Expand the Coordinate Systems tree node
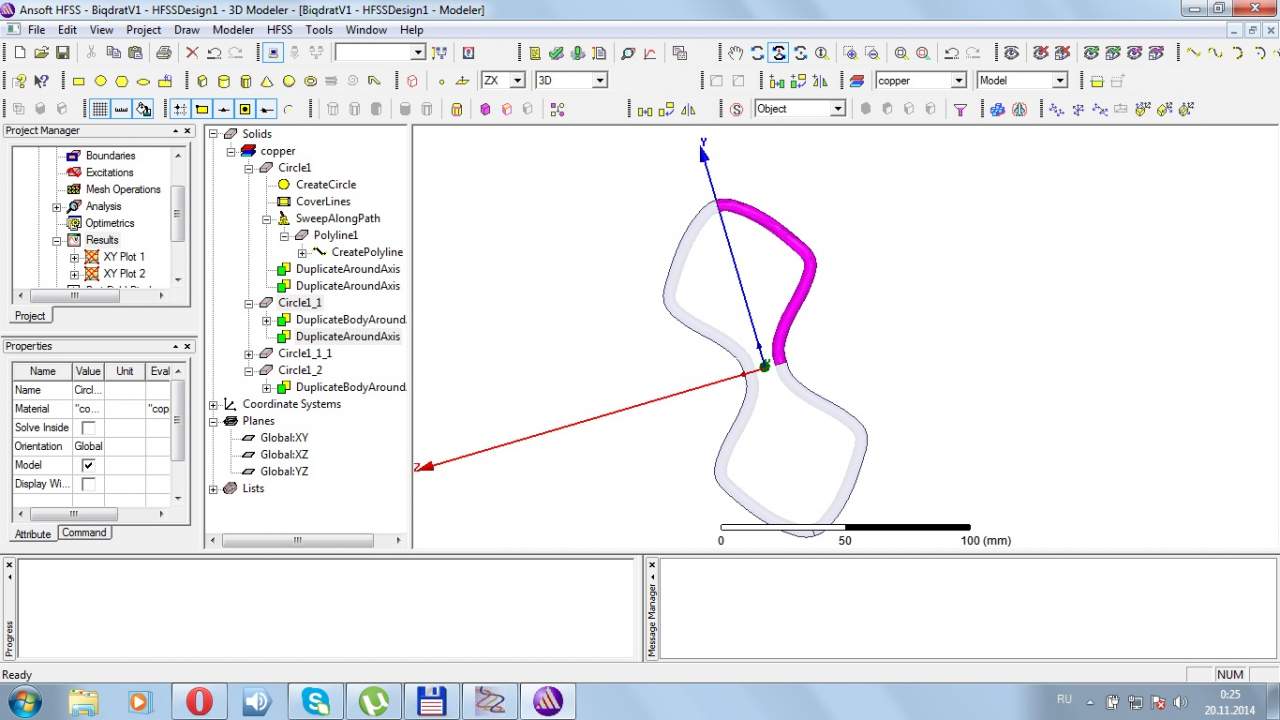 213,405
